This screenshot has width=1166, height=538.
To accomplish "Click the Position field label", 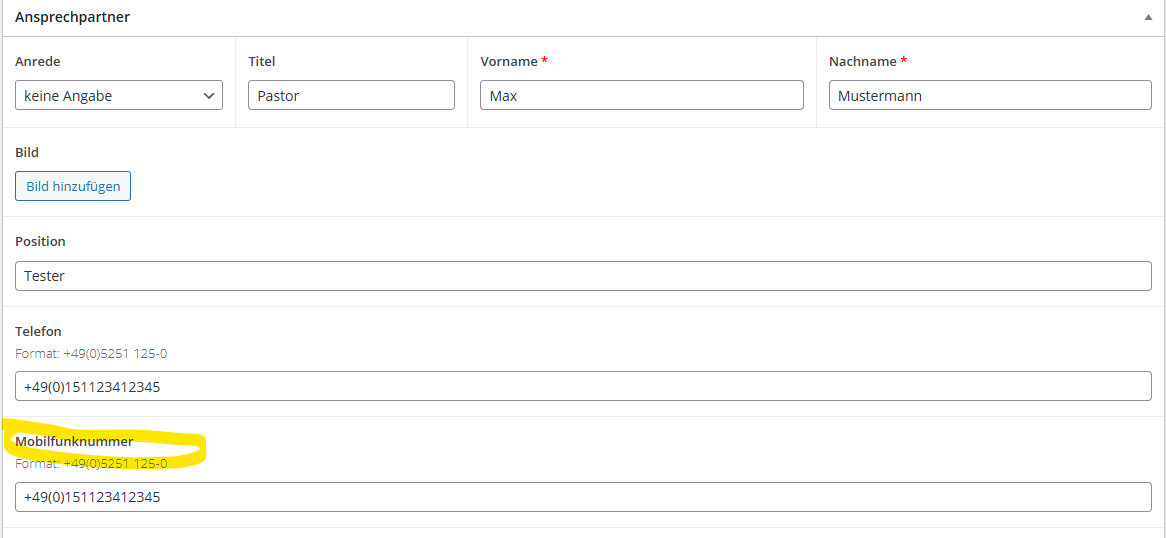I will point(40,242).
